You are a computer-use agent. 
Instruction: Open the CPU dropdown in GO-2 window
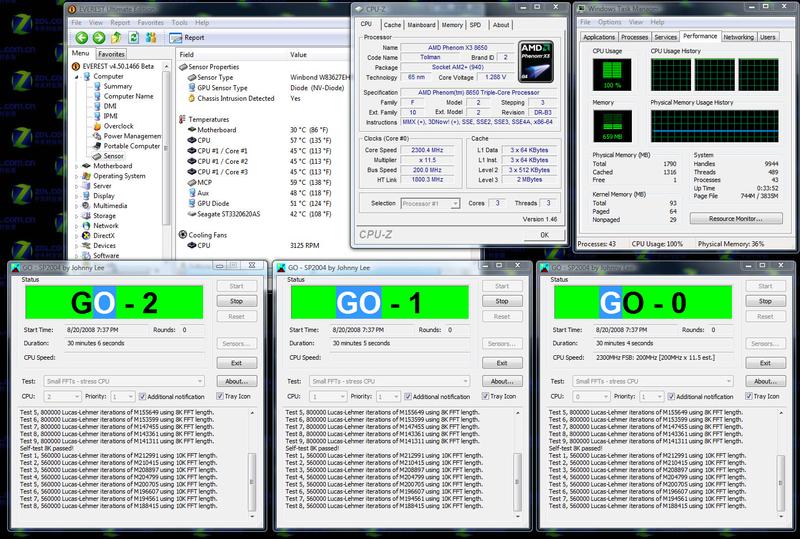(63, 396)
